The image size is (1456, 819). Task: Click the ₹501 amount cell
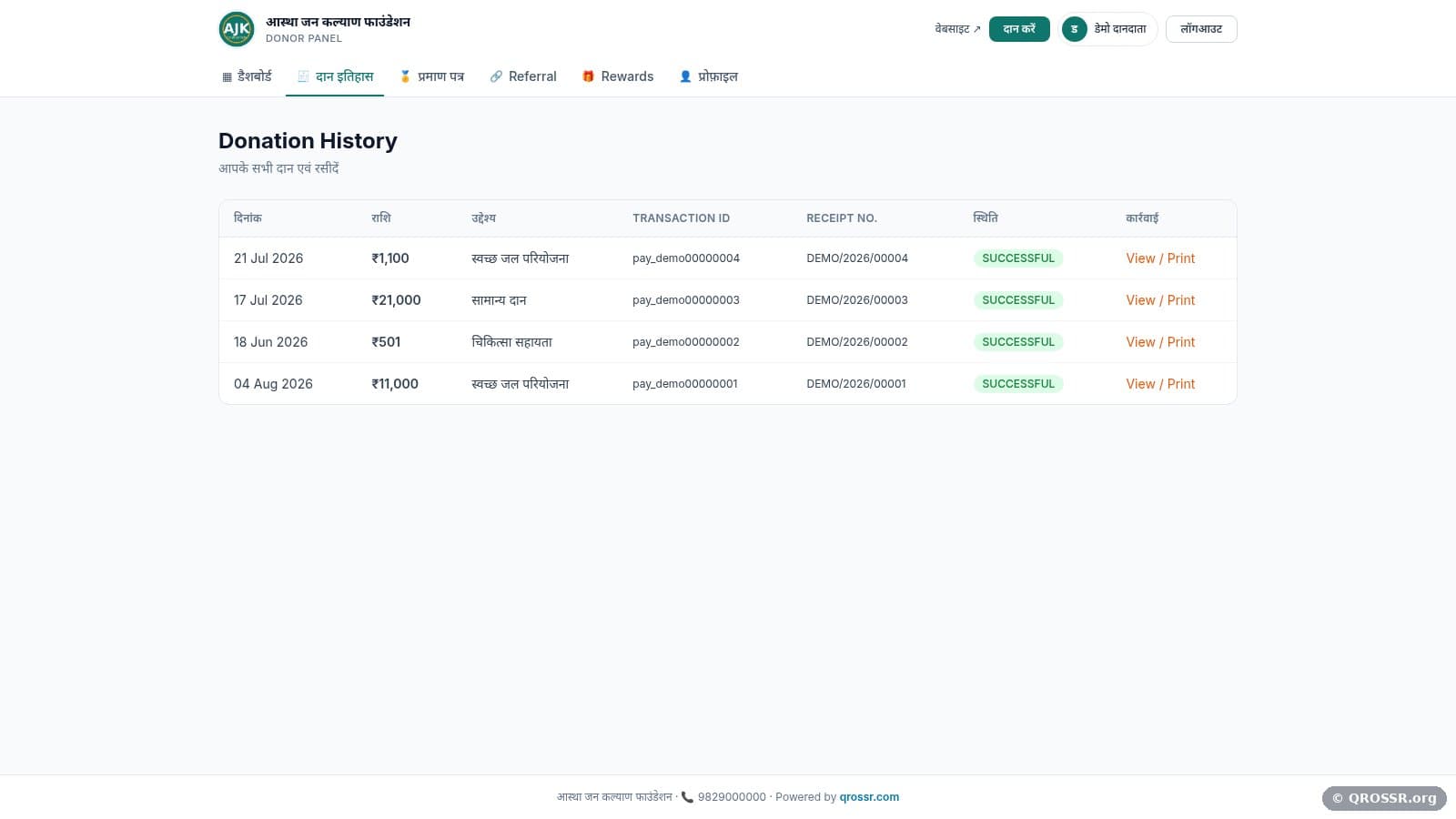pos(386,342)
